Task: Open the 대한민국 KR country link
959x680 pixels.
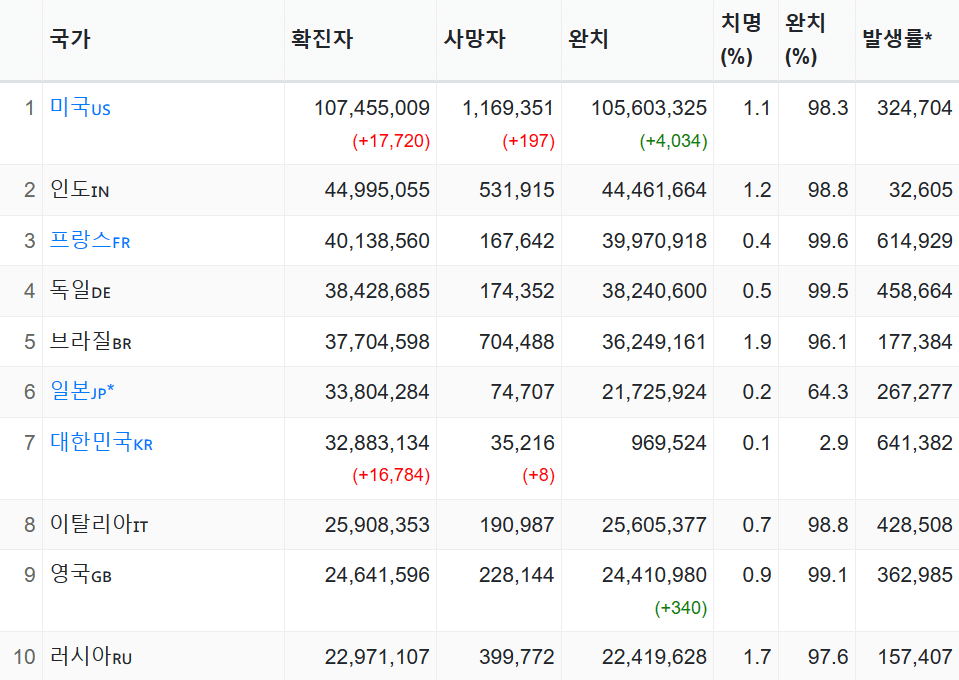Action: tap(102, 442)
